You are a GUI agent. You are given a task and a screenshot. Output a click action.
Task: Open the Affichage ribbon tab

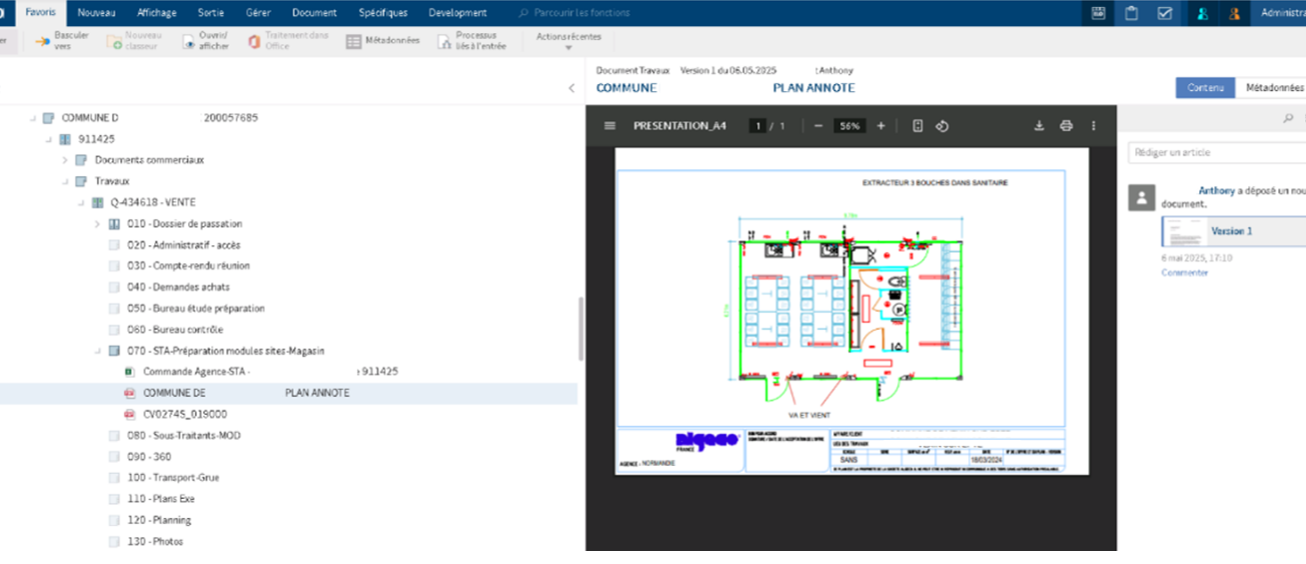point(157,13)
